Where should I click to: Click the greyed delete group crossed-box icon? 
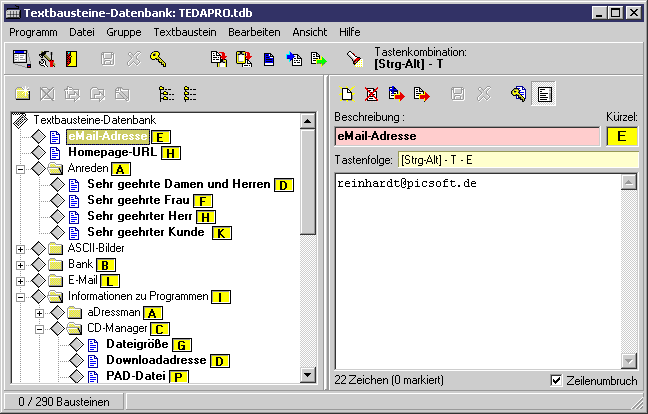coord(47,94)
